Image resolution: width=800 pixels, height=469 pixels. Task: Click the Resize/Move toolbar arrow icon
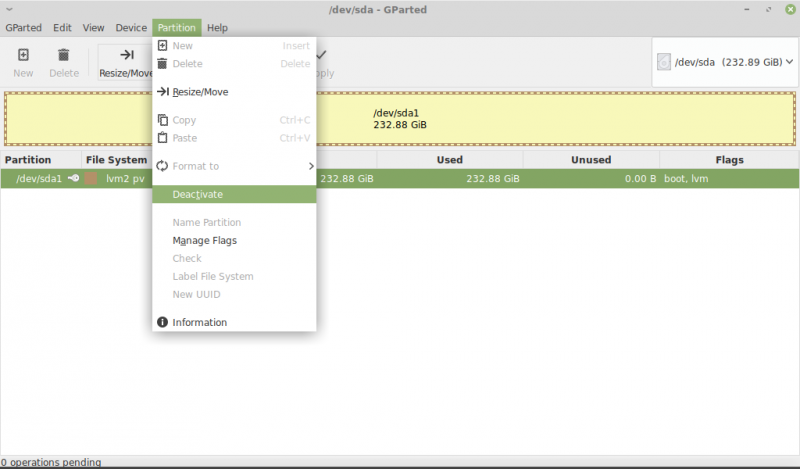pos(127,55)
